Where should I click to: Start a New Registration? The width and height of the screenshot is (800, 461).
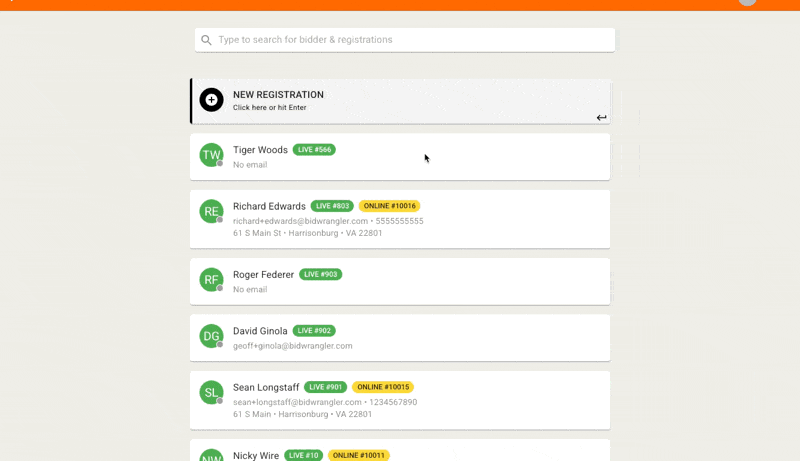400,100
